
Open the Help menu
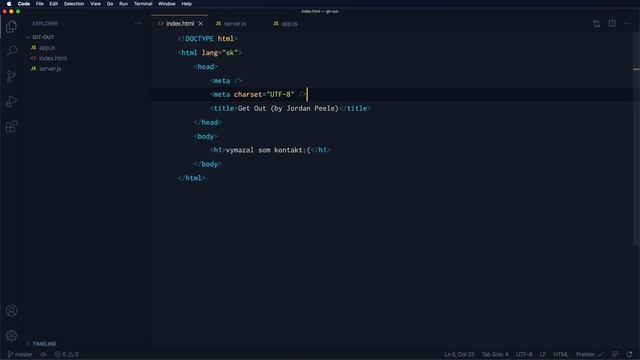(187, 4)
